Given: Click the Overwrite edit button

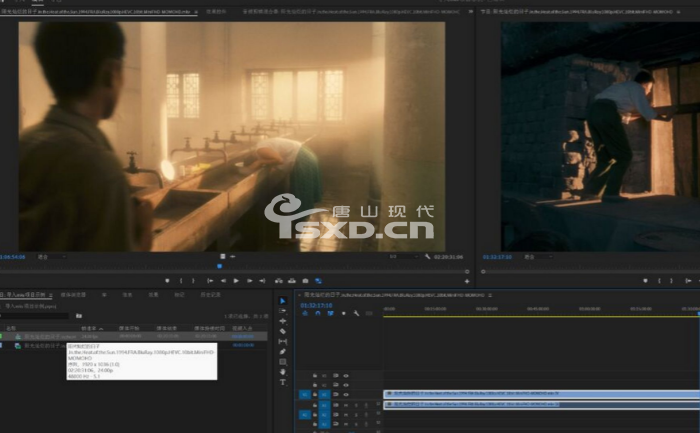Looking at the screenshot, I should 292,281.
